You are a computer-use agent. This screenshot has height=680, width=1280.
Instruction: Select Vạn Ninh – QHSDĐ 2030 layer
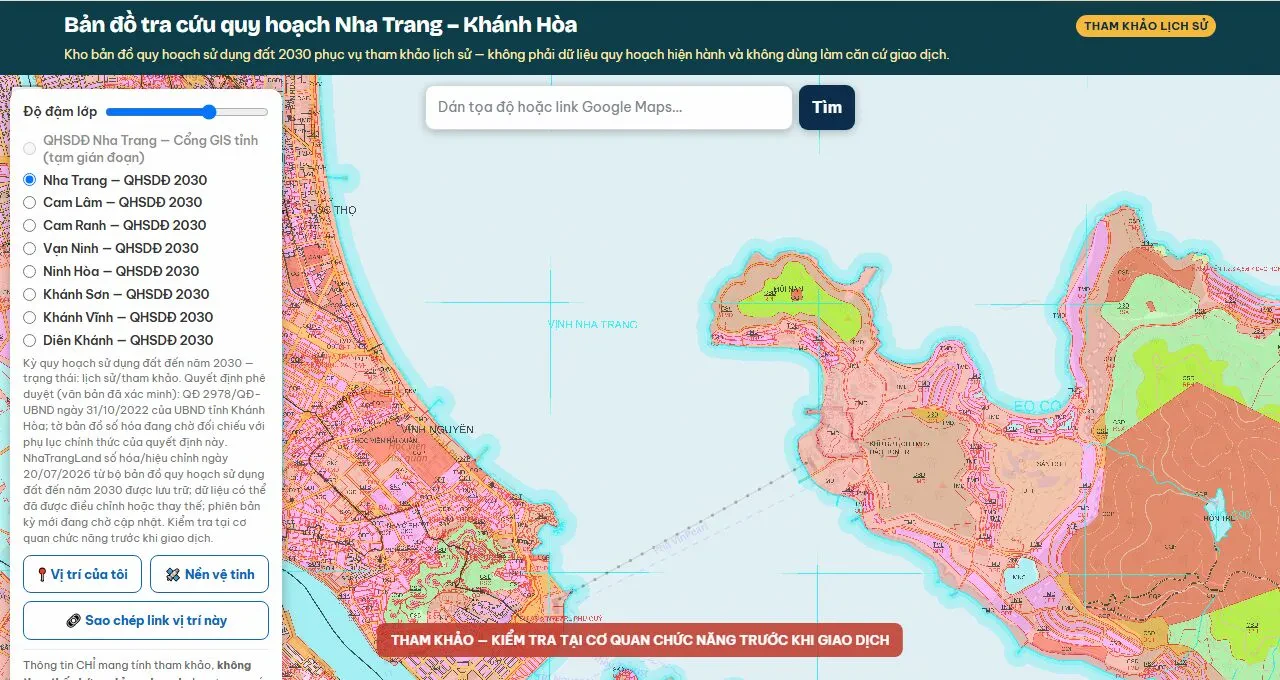point(30,249)
